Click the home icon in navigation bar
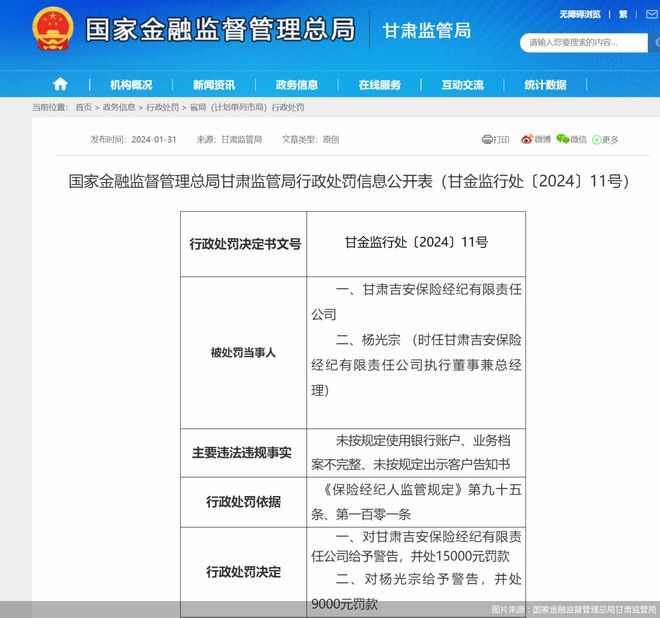Screen dimensions: 660x618 (x=61, y=84)
